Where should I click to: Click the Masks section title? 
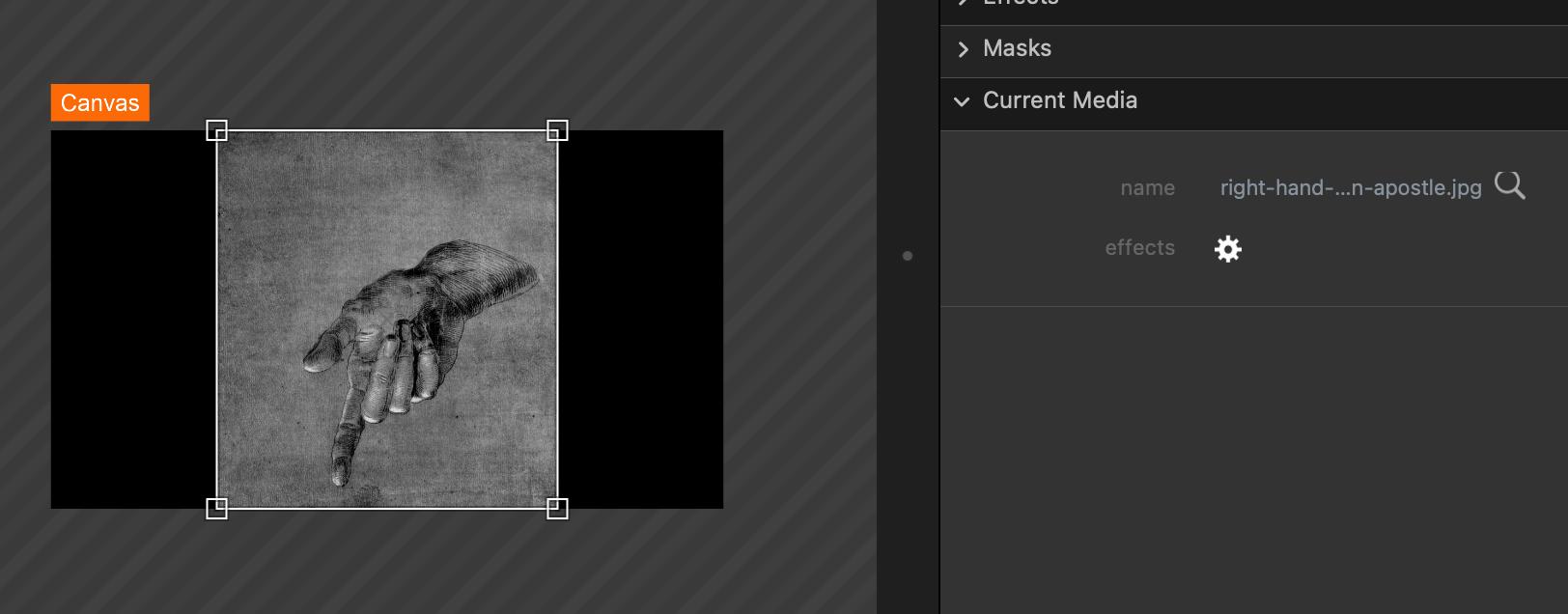coord(1017,48)
